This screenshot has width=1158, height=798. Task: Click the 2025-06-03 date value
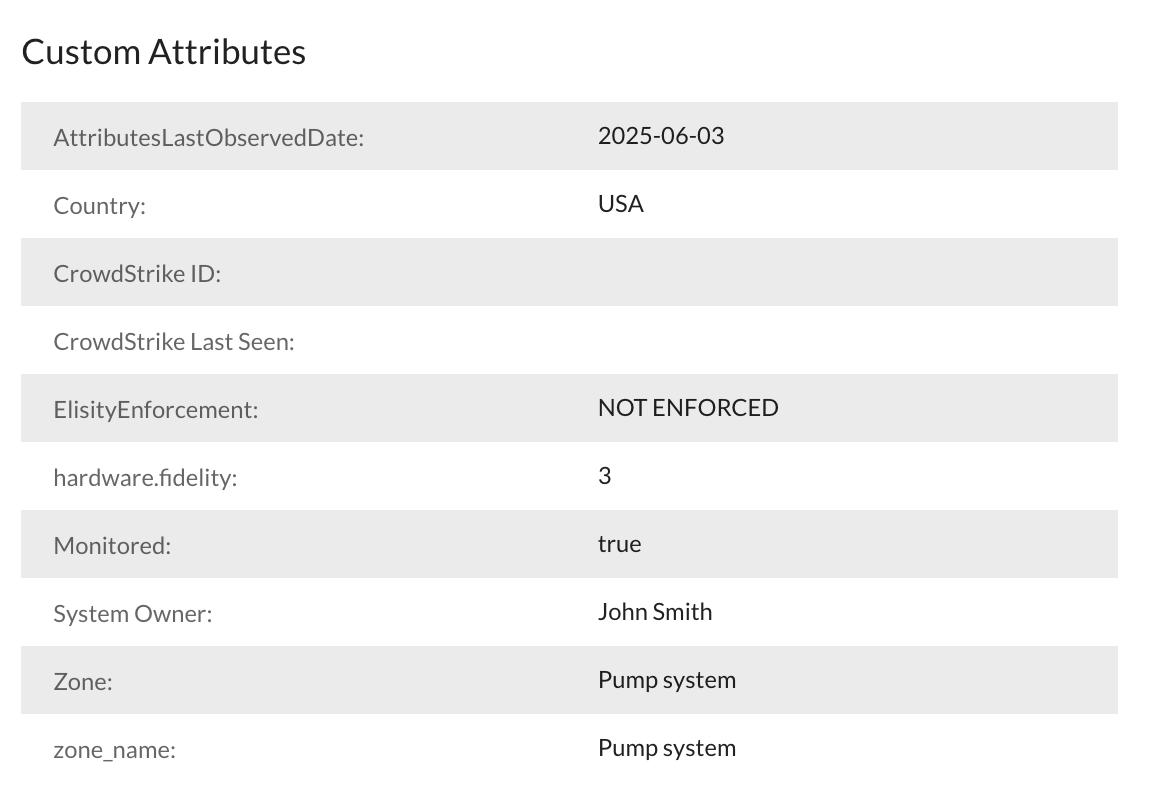[x=660, y=136]
